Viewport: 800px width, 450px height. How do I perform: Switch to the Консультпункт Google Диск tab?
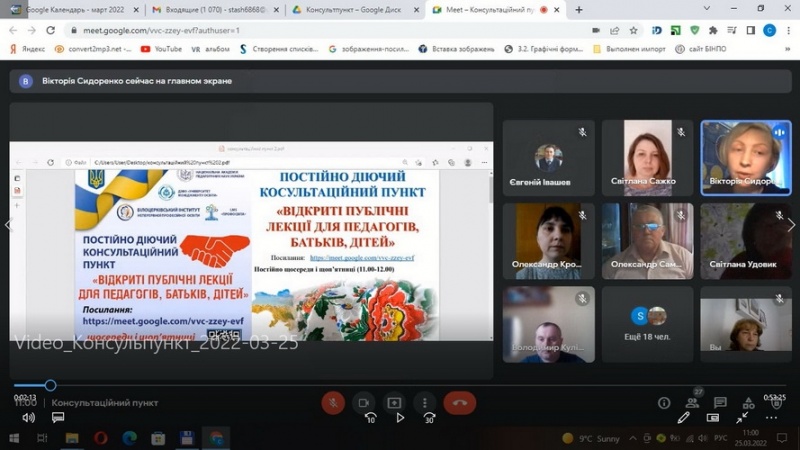coord(355,9)
